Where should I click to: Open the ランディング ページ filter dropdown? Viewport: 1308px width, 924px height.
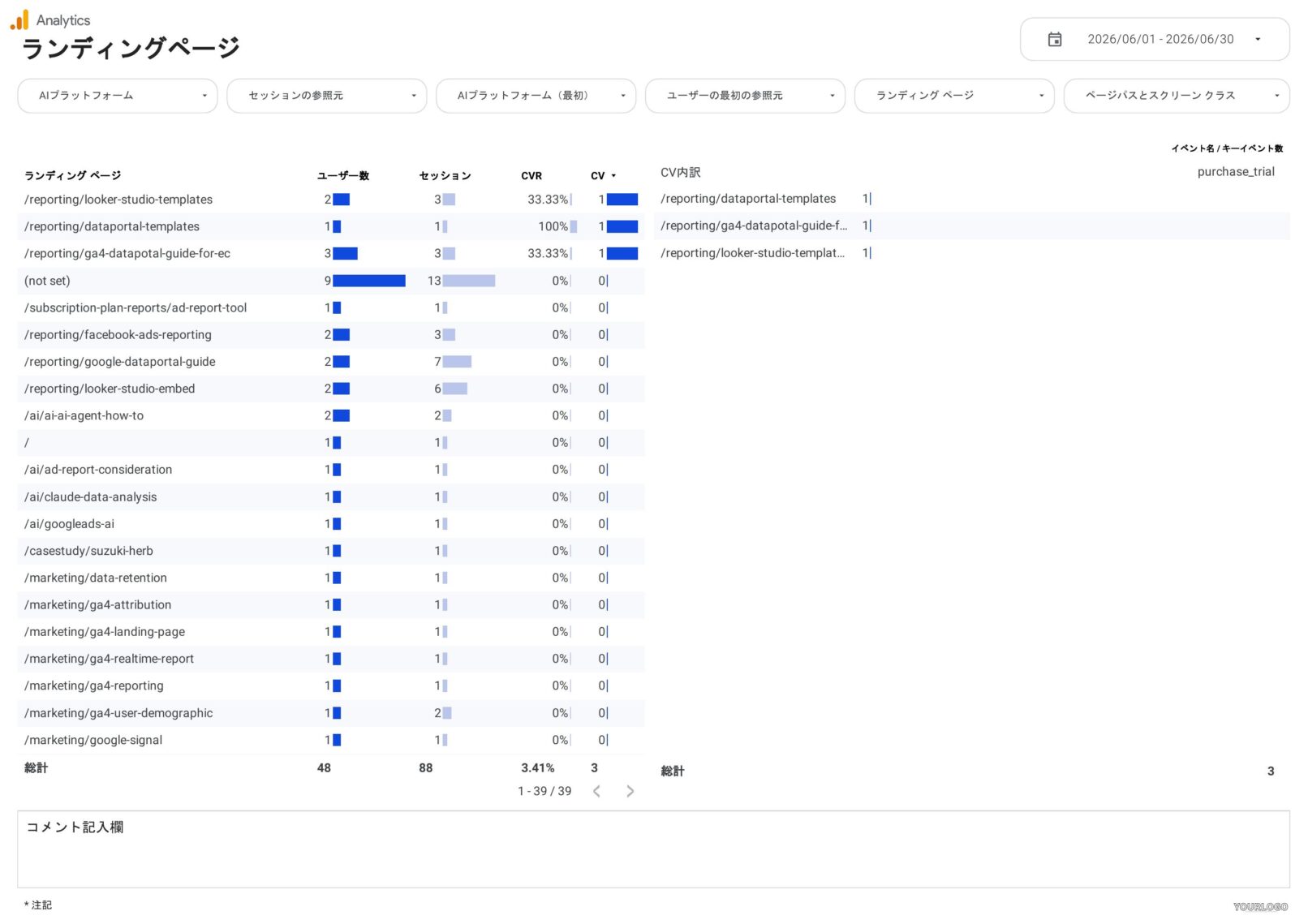954,96
